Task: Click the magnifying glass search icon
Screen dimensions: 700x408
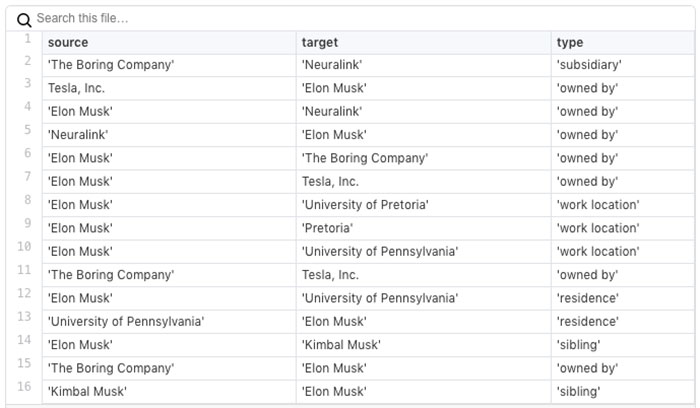Action: coord(24,19)
